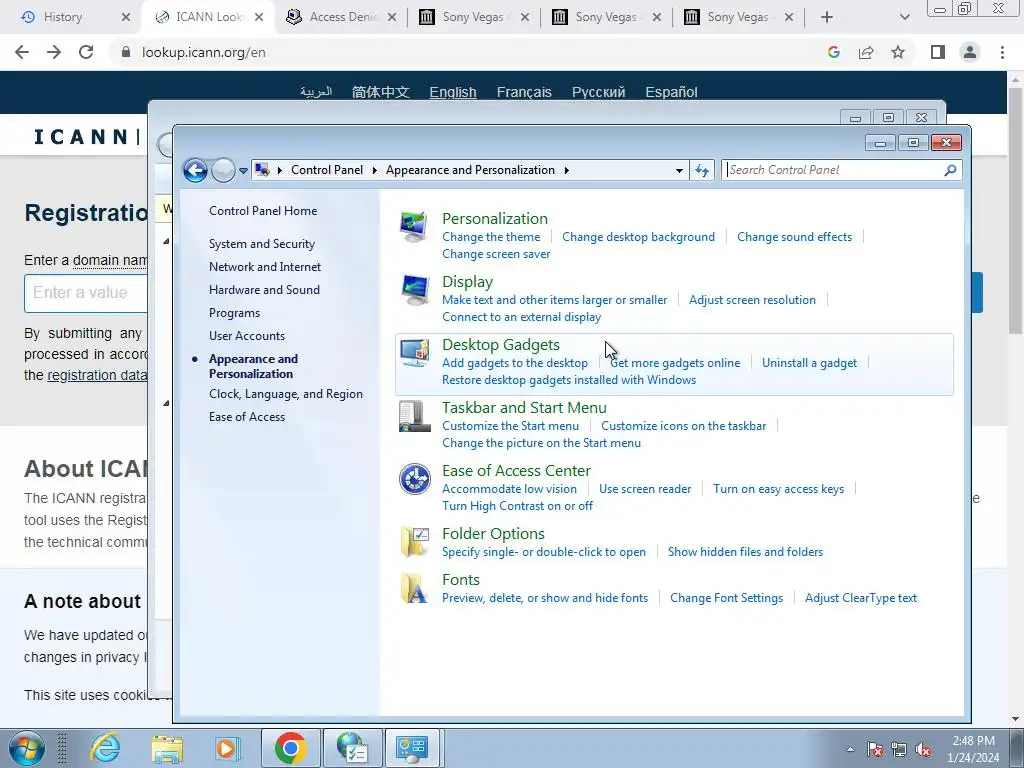Bookmark this page with the star icon
1024x768 pixels.
click(898, 52)
